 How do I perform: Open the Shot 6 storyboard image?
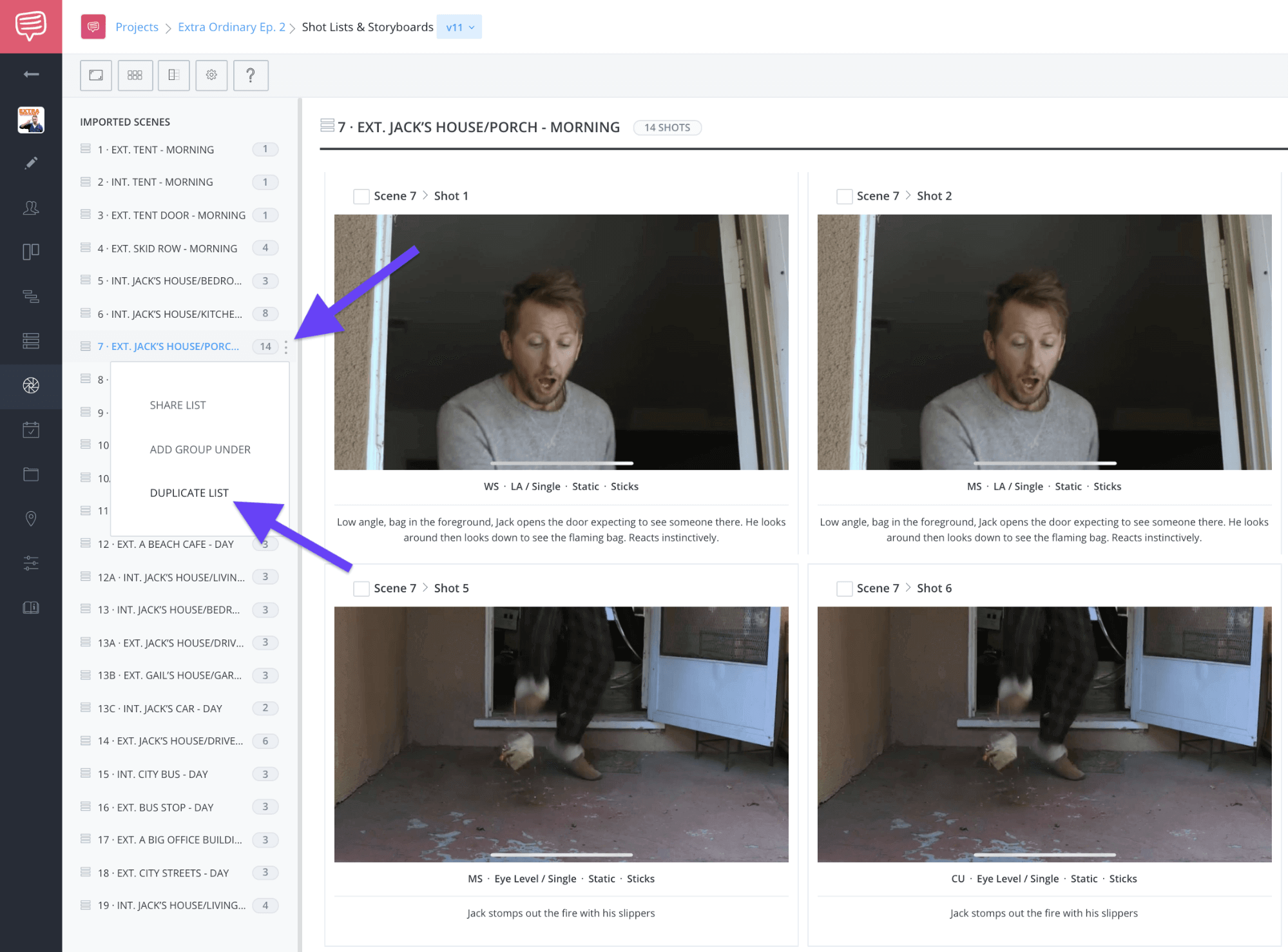(1044, 734)
